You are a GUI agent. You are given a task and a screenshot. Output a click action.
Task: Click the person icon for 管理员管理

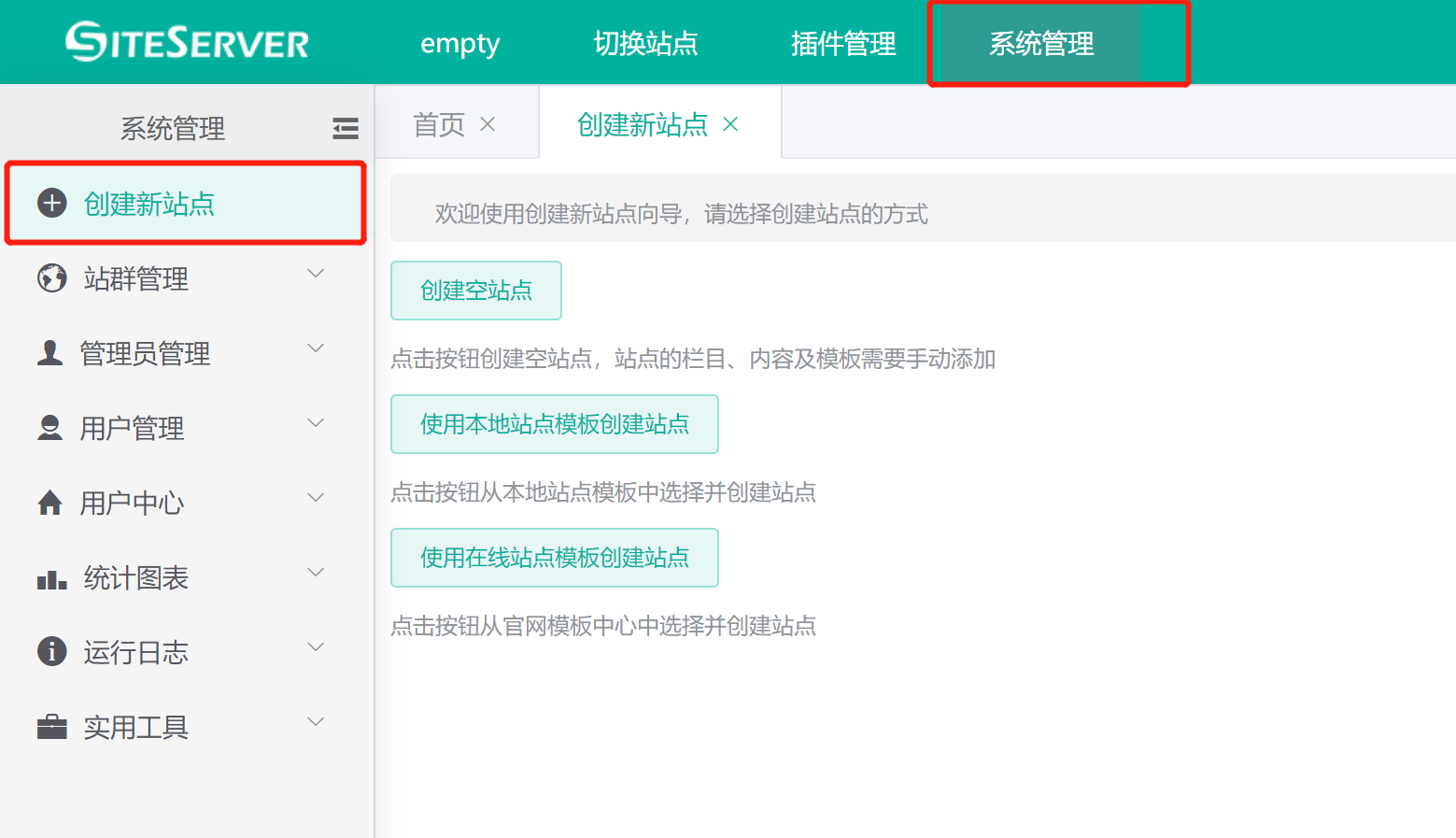tap(50, 353)
